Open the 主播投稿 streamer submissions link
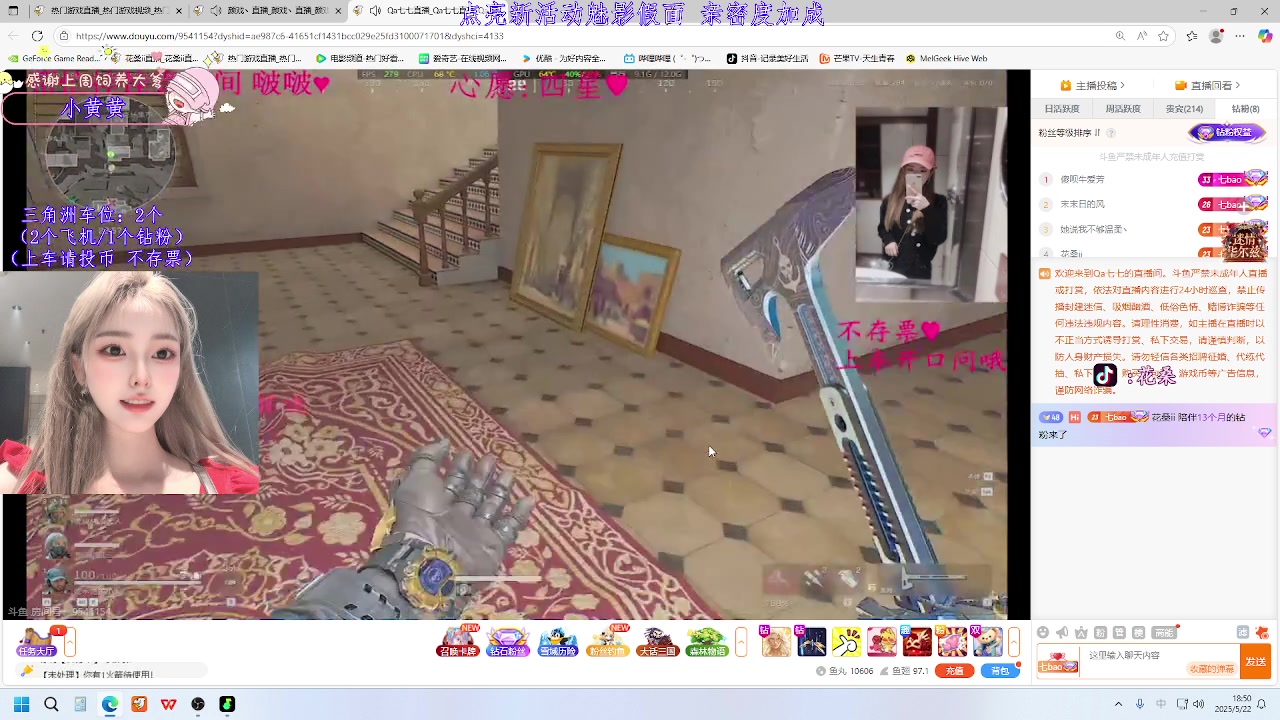1280x720 pixels. point(1092,85)
